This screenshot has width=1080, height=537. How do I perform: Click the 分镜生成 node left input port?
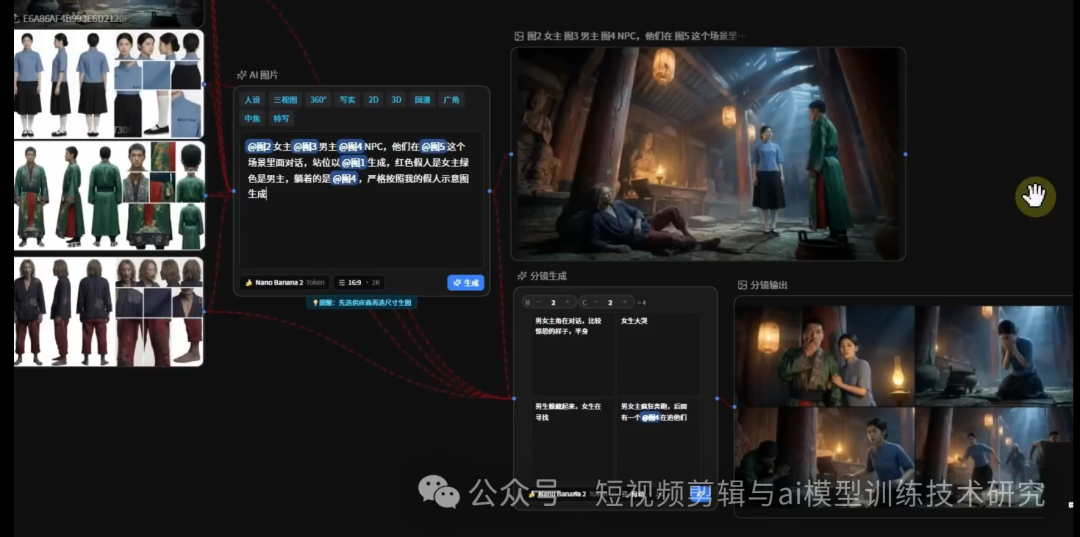[x=513, y=398]
